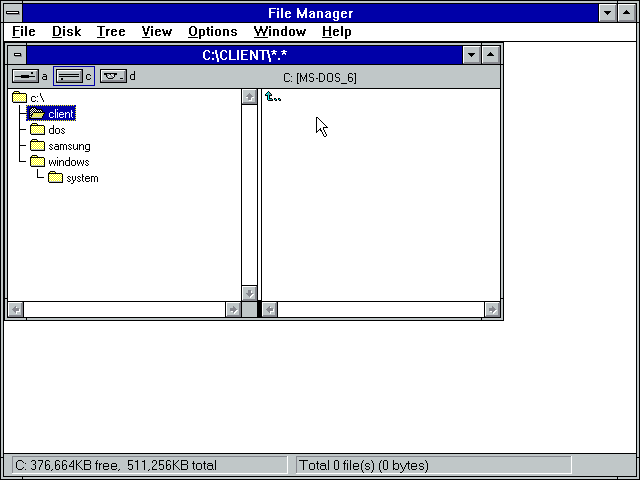The image size is (640, 480).
Task: Select the samsung tree label
Action: pos(69,146)
